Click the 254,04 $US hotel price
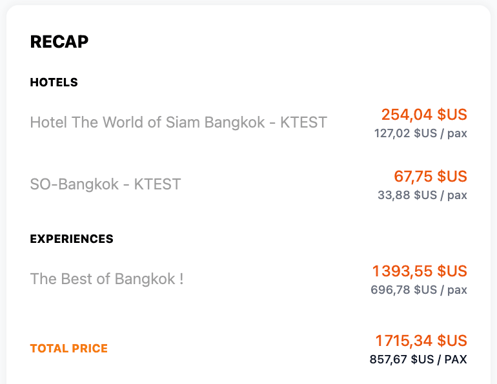 [424, 114]
